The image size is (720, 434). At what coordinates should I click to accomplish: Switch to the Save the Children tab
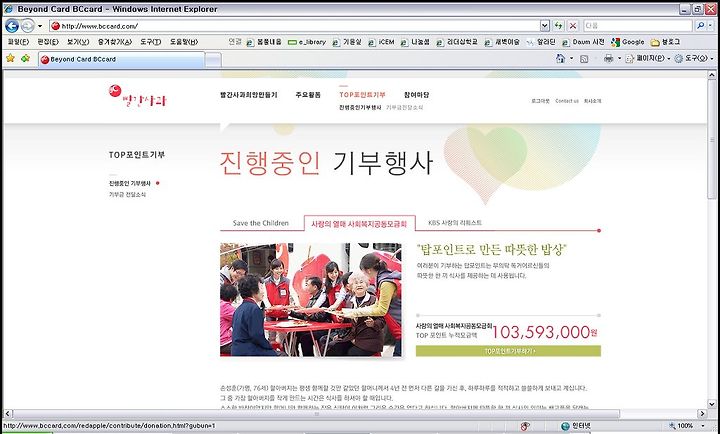tap(261, 223)
